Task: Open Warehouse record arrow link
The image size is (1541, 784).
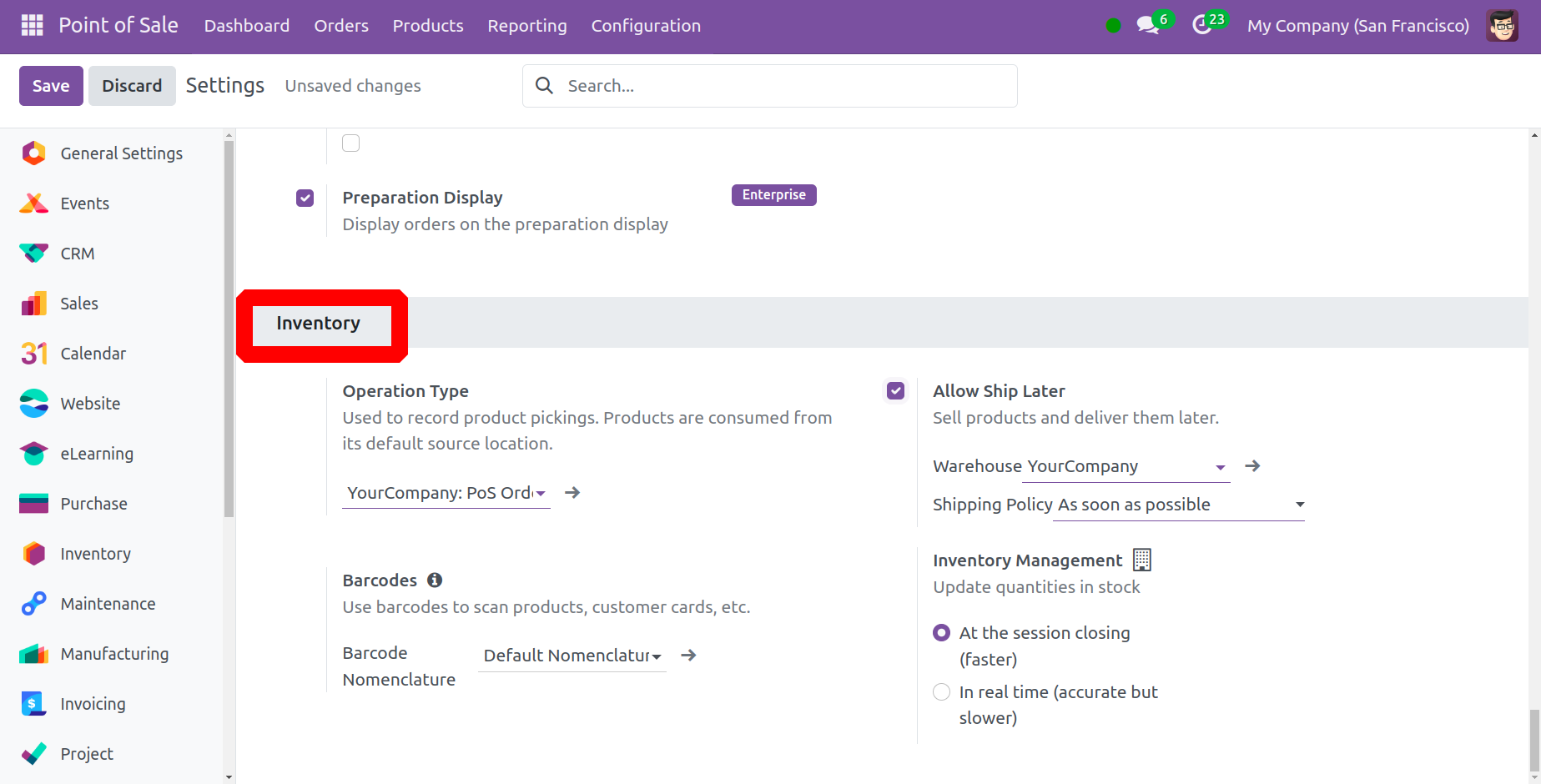Action: [1252, 466]
